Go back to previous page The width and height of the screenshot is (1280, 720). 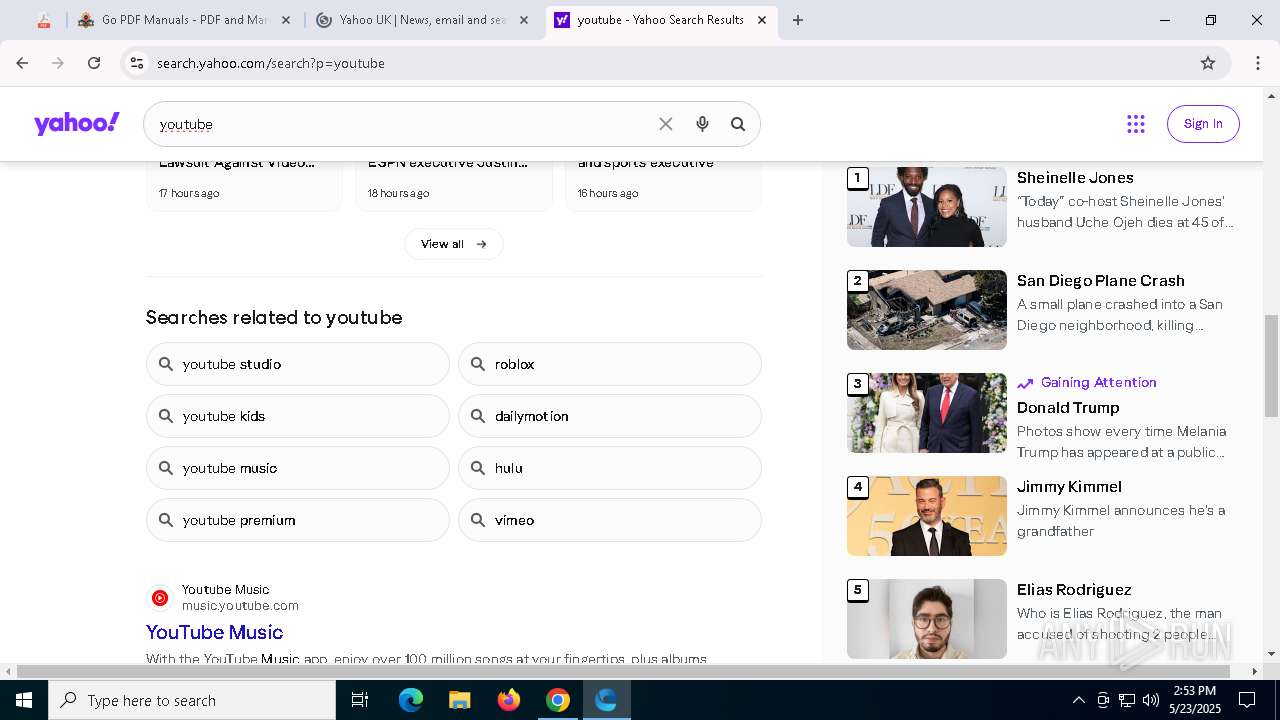click(22, 63)
